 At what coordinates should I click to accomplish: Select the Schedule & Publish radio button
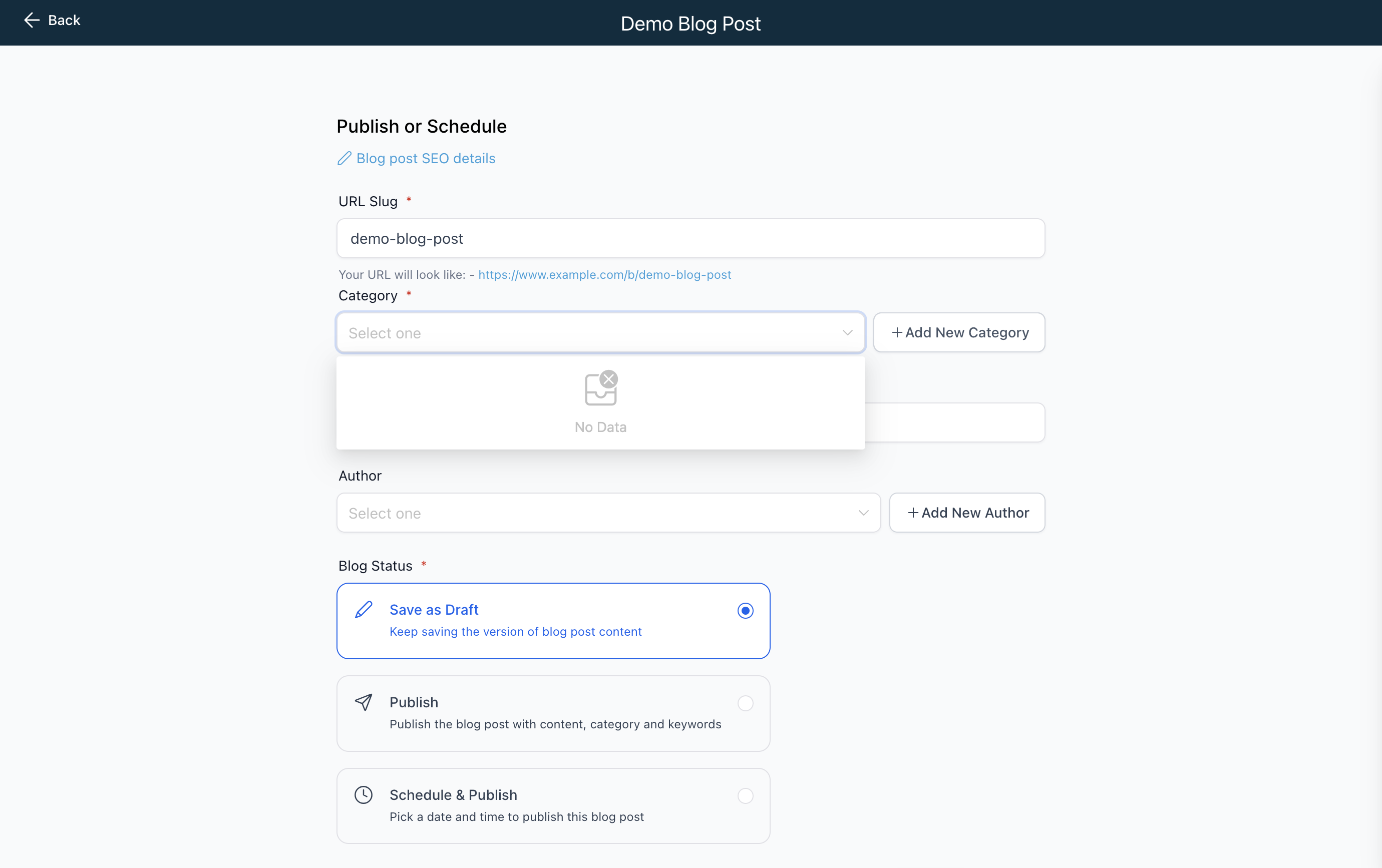[x=746, y=796]
